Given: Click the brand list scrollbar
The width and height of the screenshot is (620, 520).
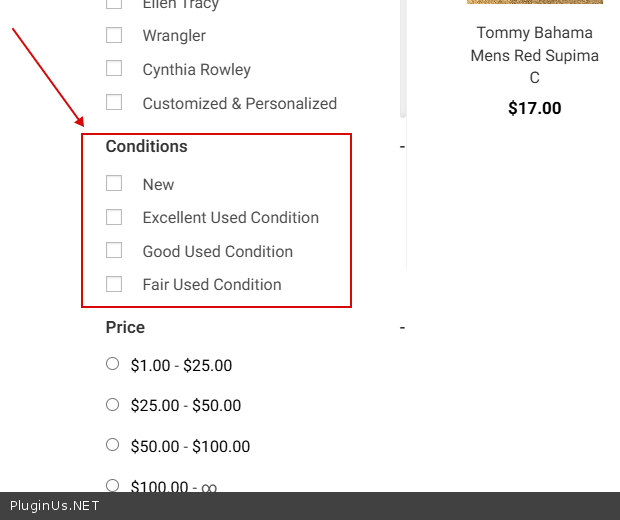Looking at the screenshot, I should [x=403, y=60].
